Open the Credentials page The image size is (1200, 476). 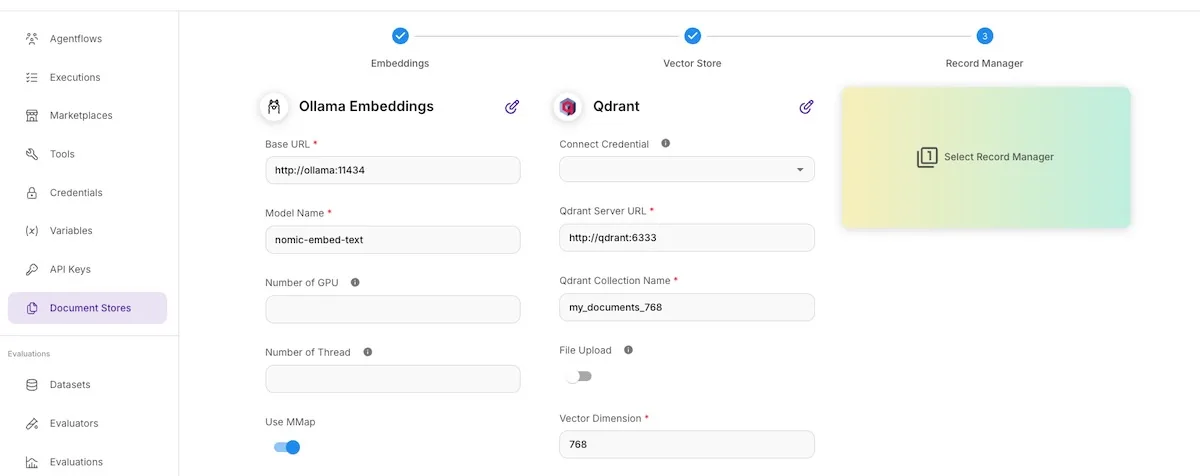[x=87, y=193]
